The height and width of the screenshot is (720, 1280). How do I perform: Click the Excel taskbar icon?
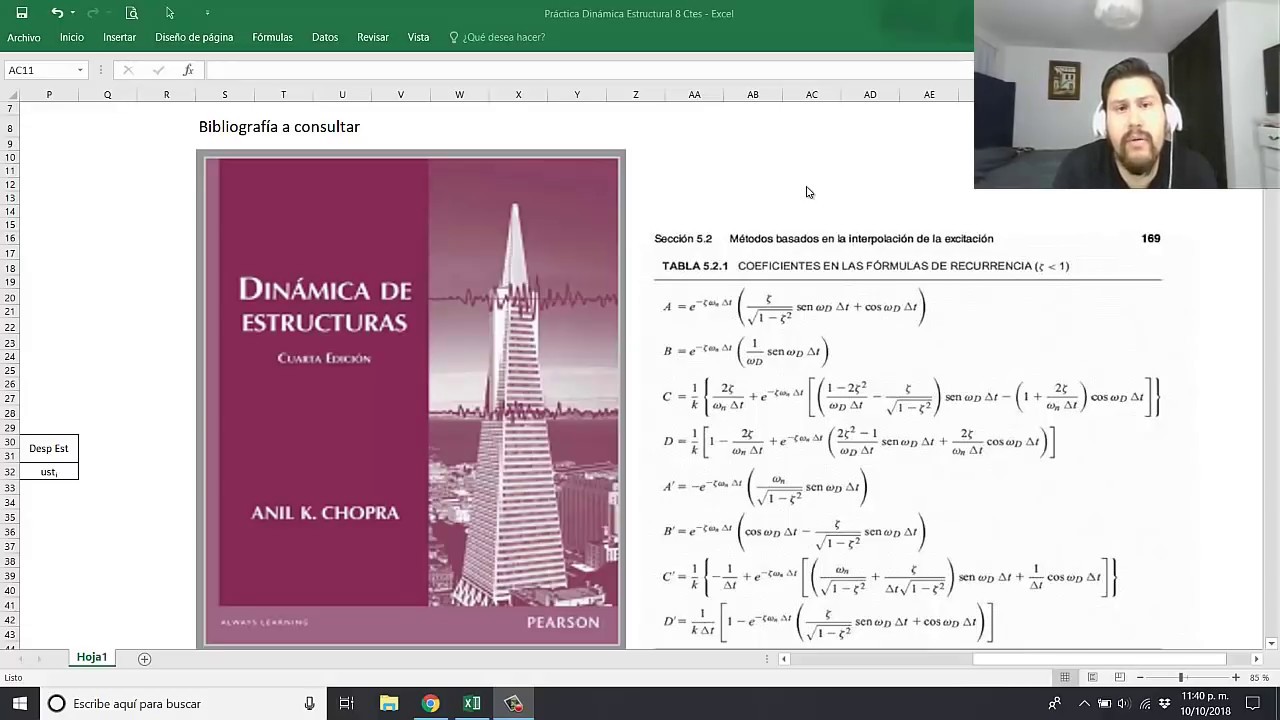coord(472,704)
